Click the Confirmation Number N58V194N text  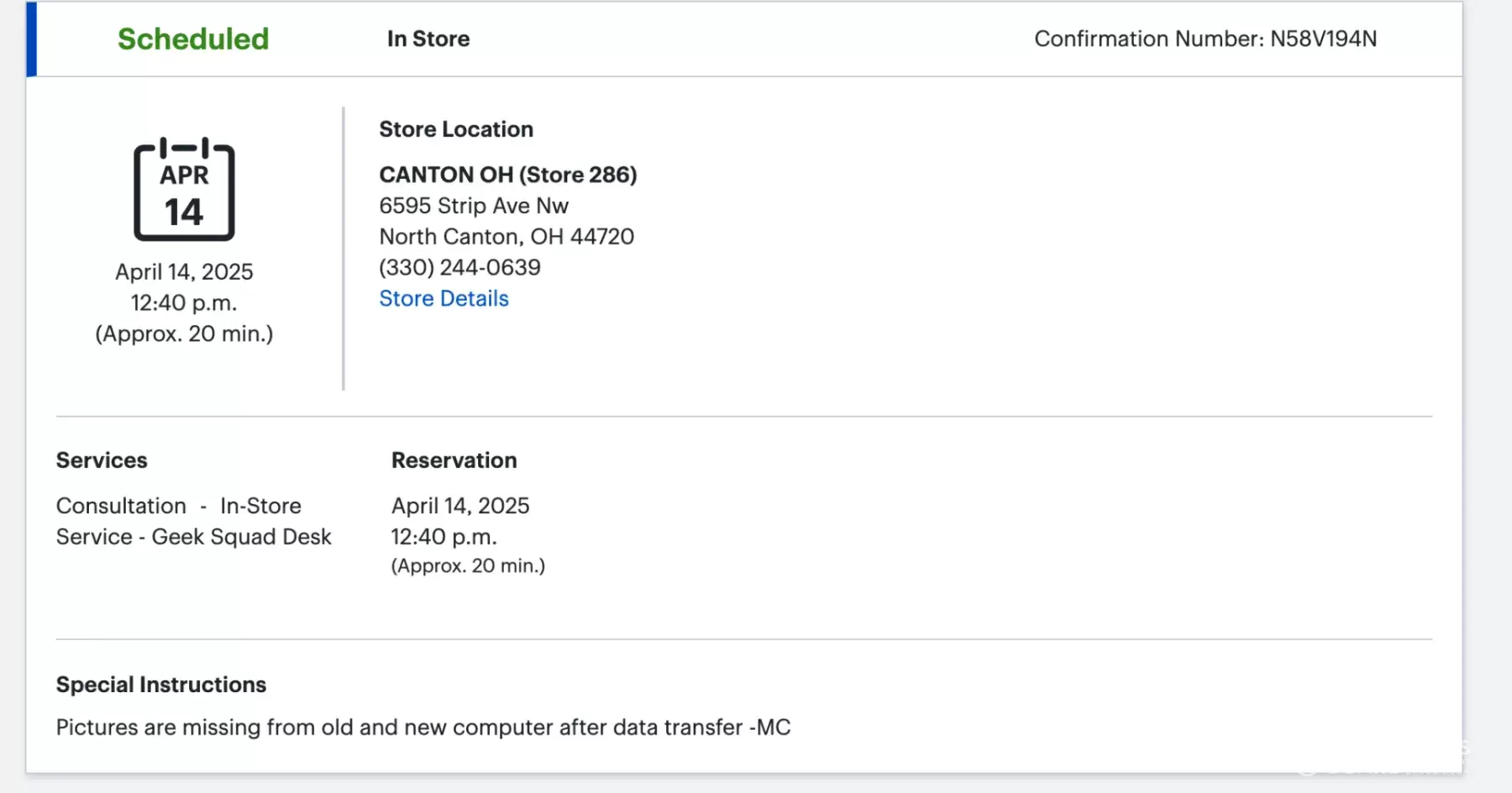[1205, 39]
